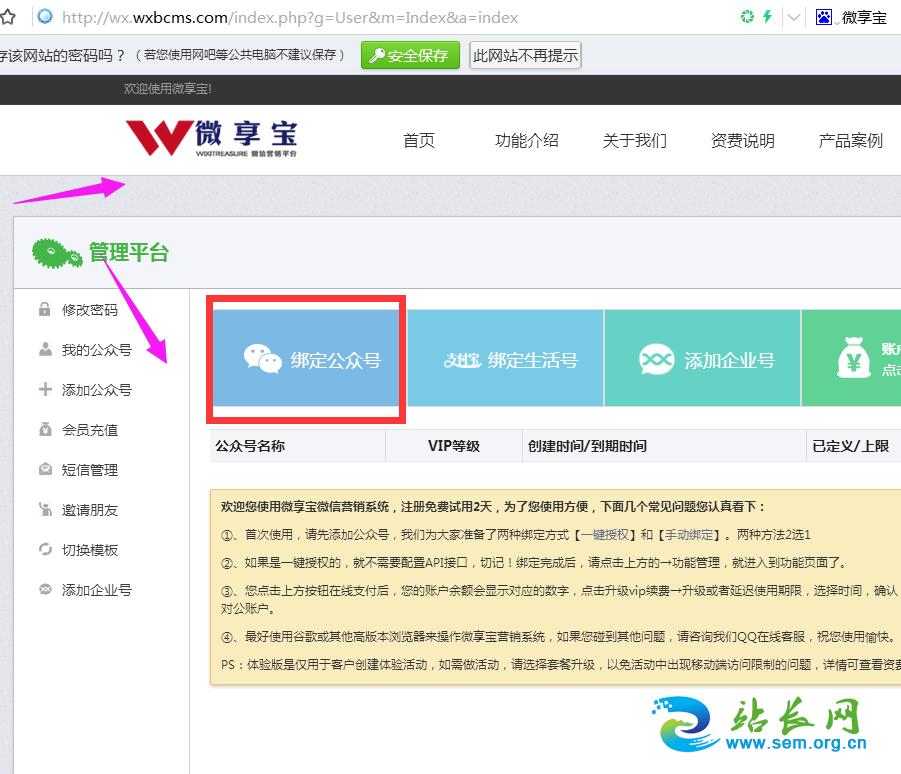Select 添加公众号 in the sidebar

pos(97,390)
